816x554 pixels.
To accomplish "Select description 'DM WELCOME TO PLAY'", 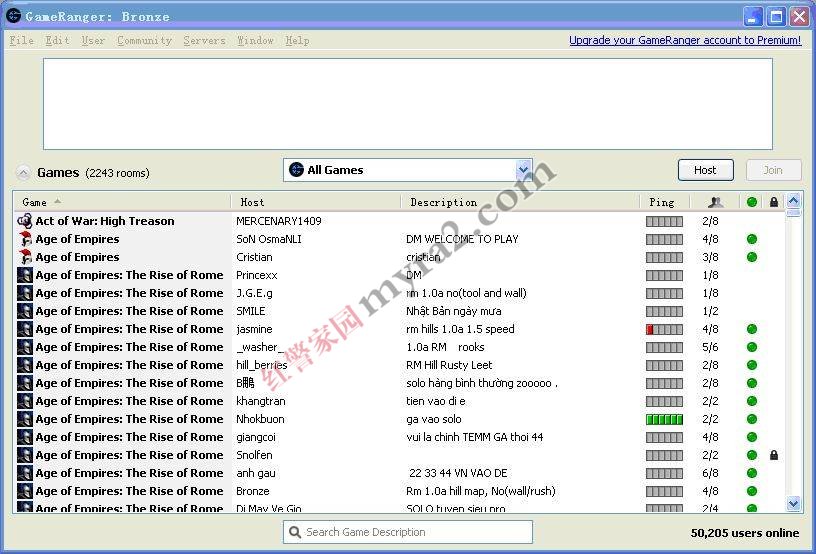I will (x=462, y=239).
